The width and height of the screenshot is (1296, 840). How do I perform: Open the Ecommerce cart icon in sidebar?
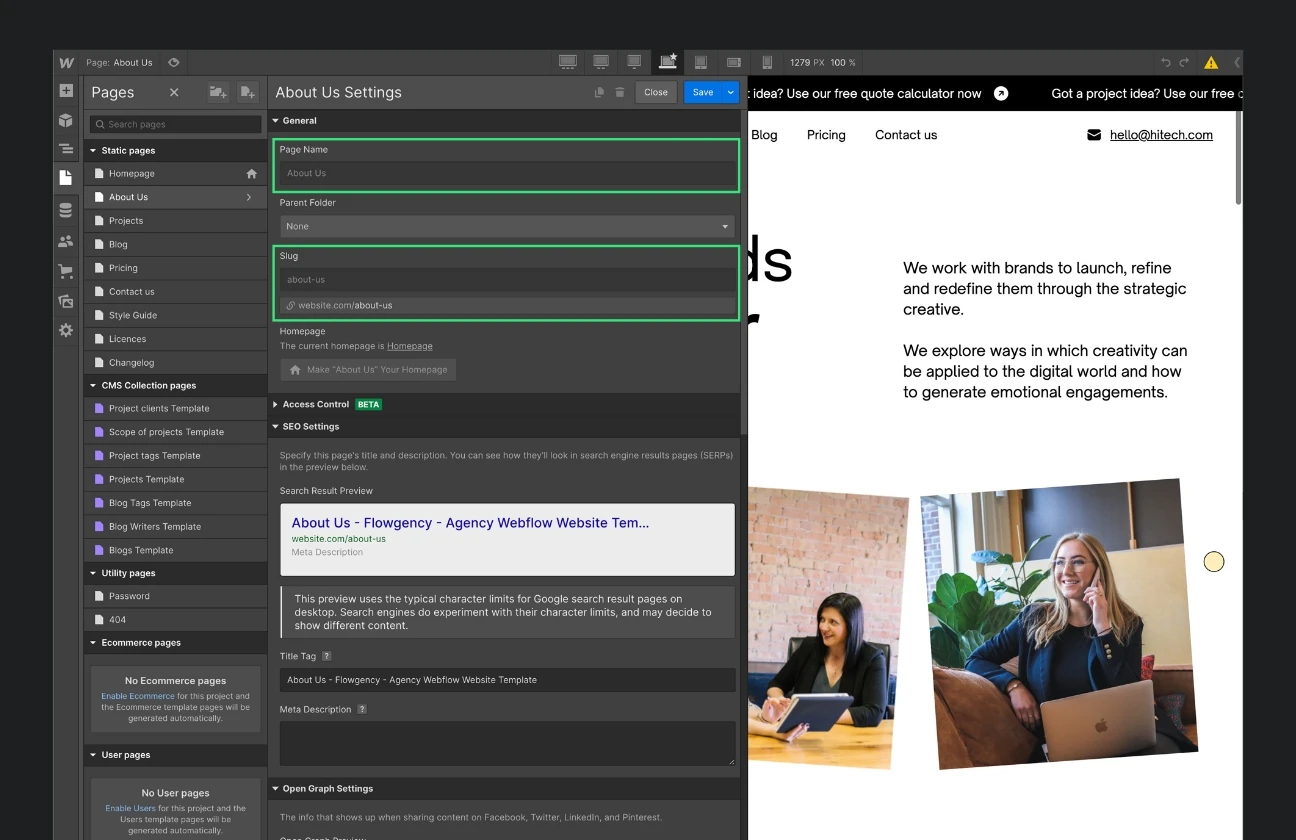[x=66, y=271]
